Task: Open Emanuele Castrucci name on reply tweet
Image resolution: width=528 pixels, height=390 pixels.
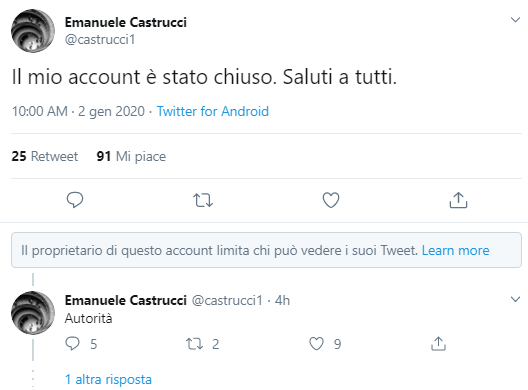Action: (x=126, y=300)
